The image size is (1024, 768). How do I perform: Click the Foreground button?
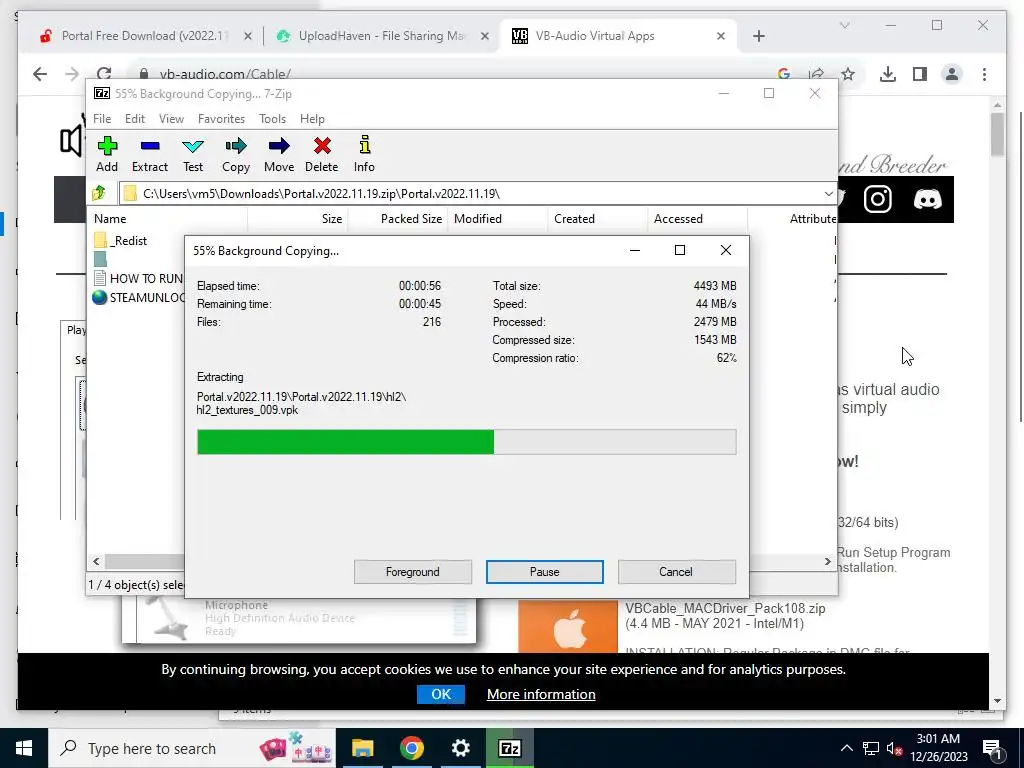pos(412,571)
